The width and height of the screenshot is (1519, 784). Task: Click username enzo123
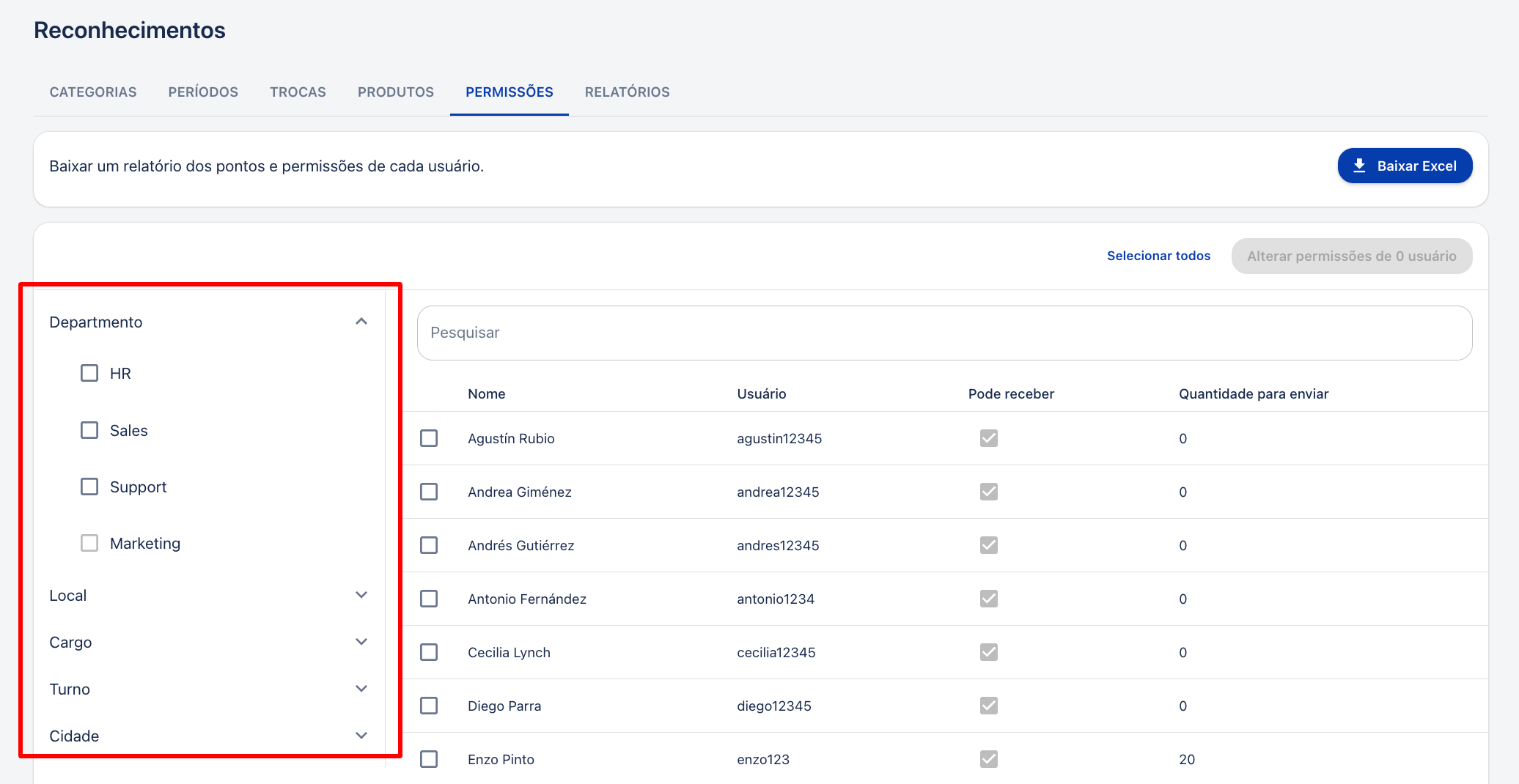(x=763, y=759)
